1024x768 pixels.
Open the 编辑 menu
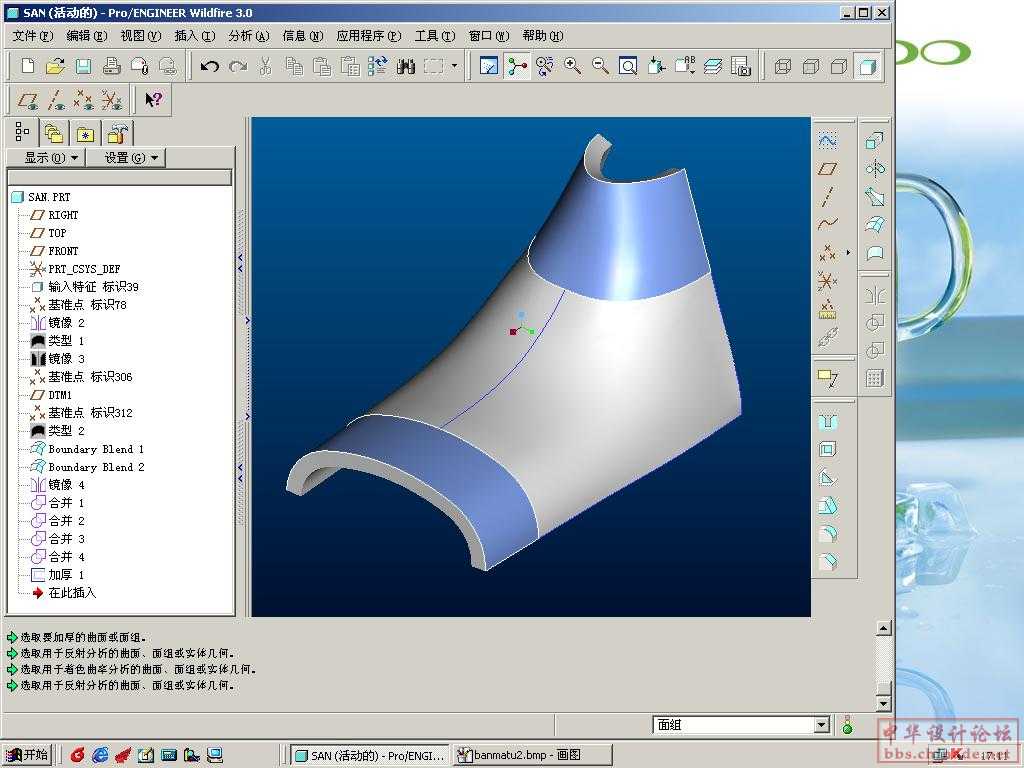[87, 36]
